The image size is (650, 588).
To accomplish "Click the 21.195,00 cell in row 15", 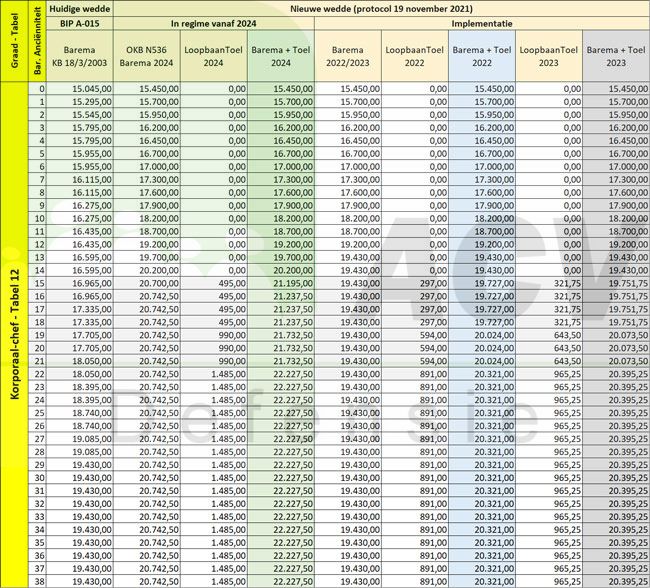I will (x=281, y=283).
